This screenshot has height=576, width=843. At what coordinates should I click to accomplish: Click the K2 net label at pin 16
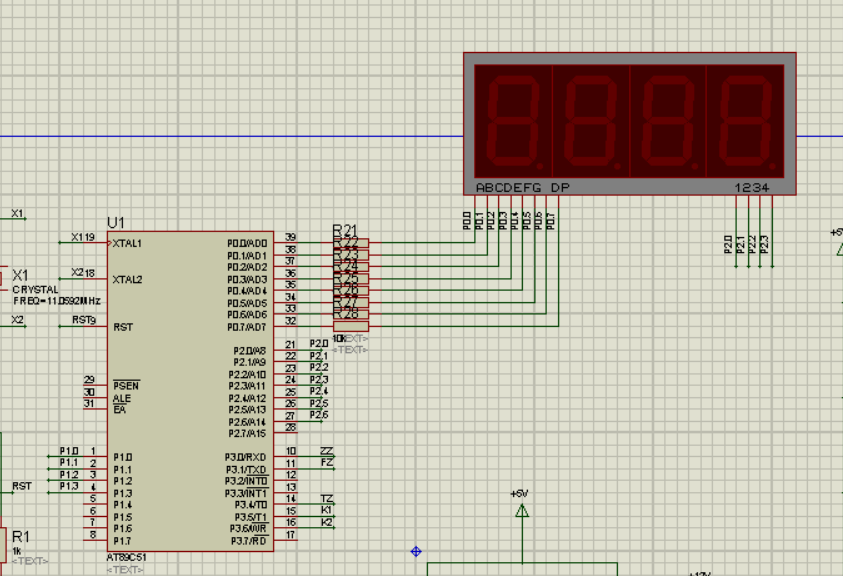point(326,522)
